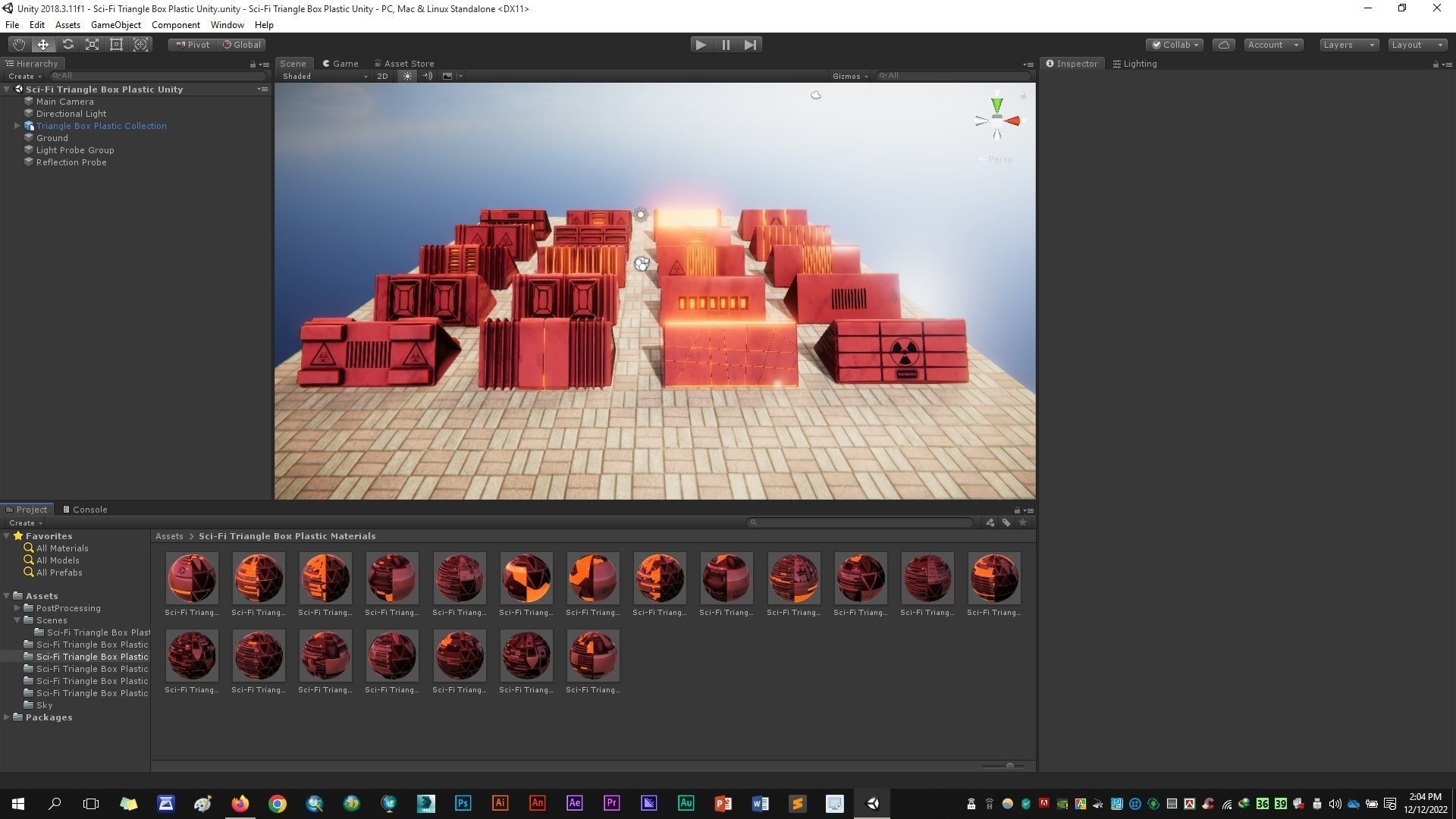Open the Layers dropdown
Screen dimensions: 1456x819
1348,45
